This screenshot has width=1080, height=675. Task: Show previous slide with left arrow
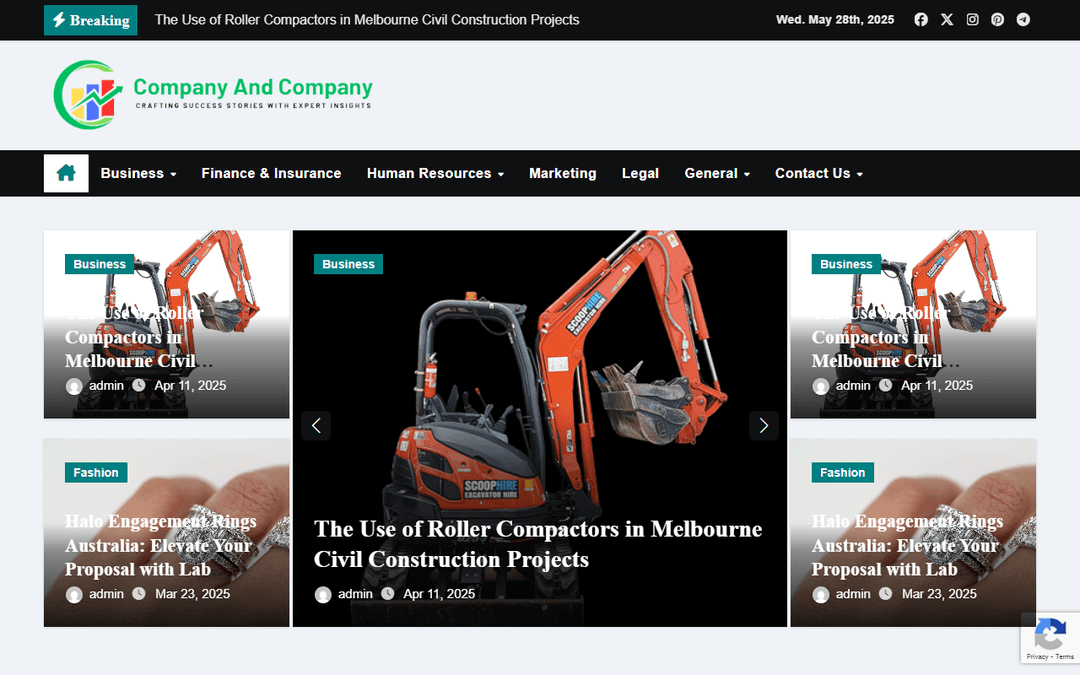click(x=316, y=426)
